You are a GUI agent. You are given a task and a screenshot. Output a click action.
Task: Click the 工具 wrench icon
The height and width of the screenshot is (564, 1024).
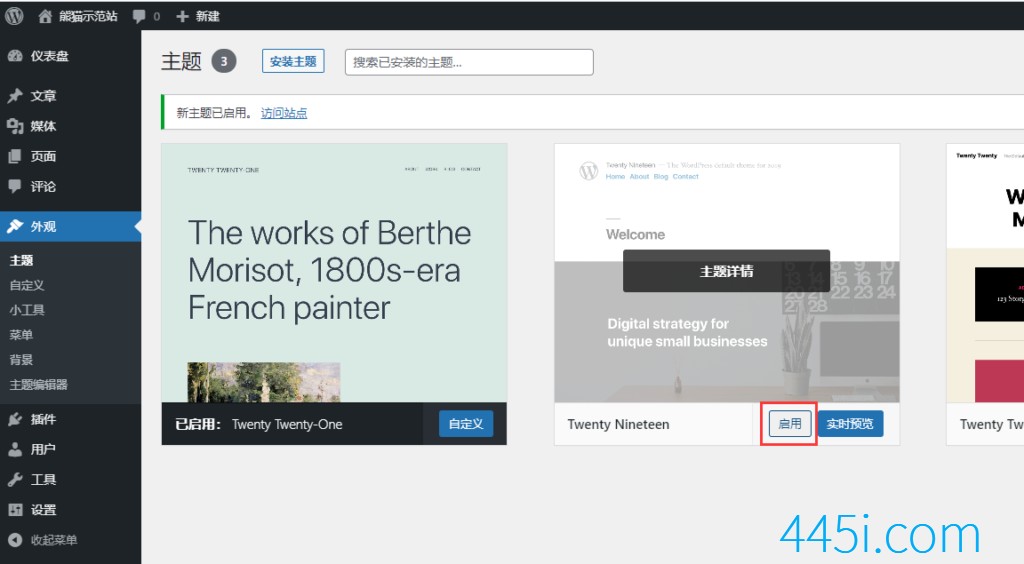(15, 480)
